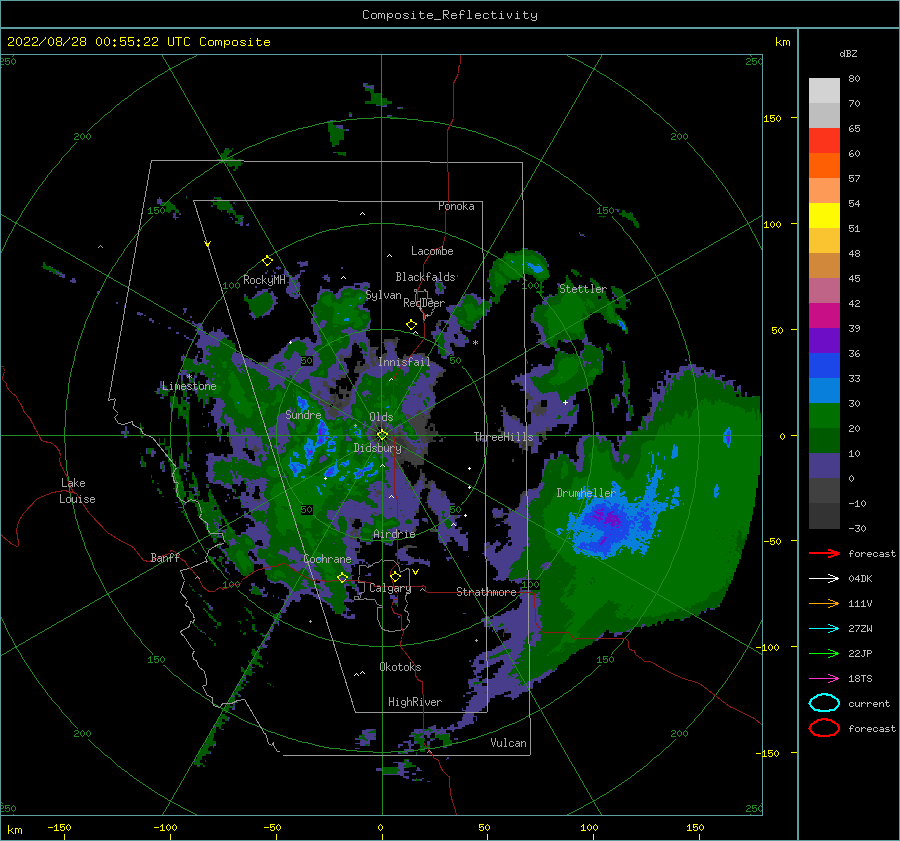Click the Innisfail label
This screenshot has height=841, width=900.
click(404, 362)
